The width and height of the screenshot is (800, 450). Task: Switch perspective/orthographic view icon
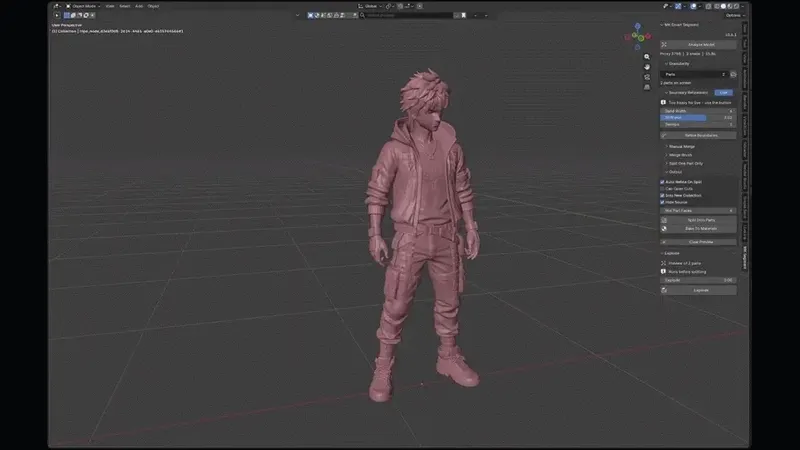tap(647, 87)
